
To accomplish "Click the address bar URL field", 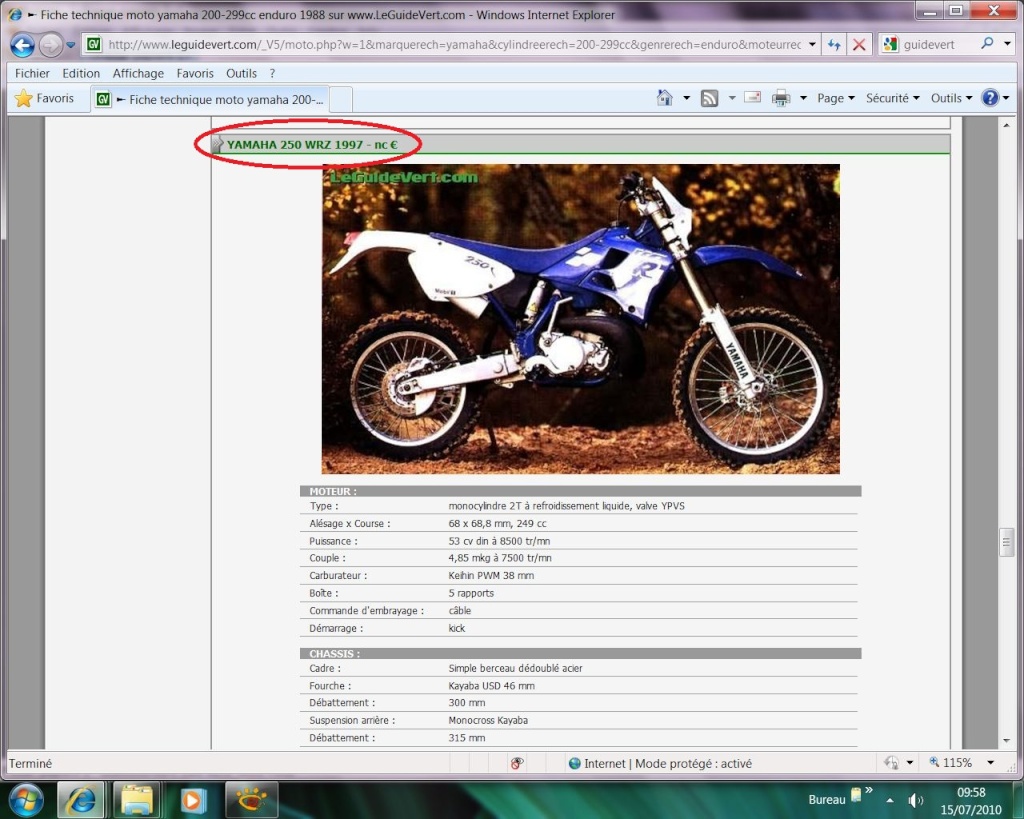I will pyautogui.click(x=454, y=44).
